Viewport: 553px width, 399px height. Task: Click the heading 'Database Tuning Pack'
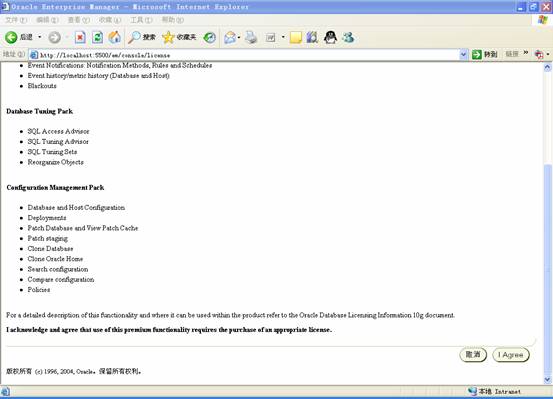click(40, 111)
